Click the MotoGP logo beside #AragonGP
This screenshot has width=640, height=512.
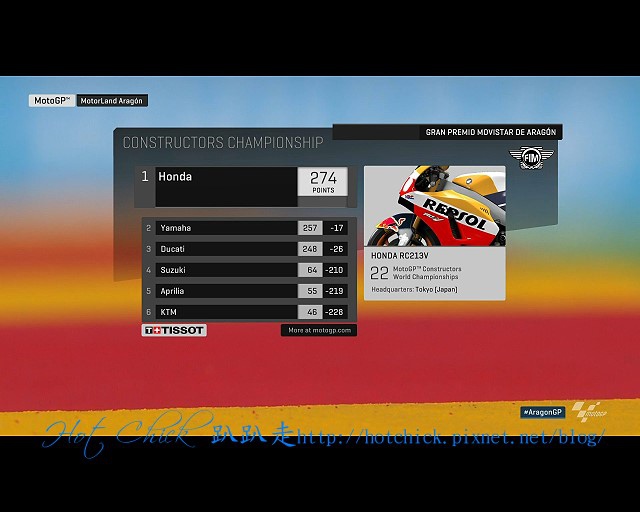tap(589, 412)
